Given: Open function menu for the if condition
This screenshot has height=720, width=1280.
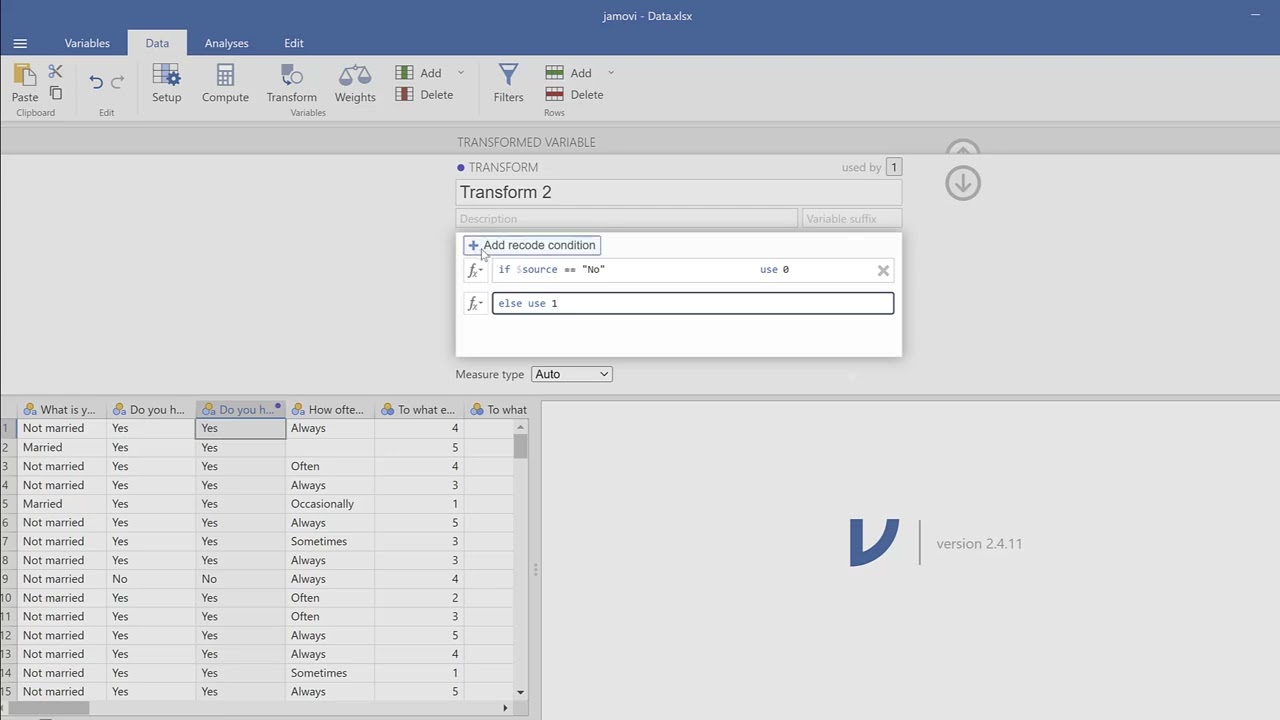Looking at the screenshot, I should 475,270.
